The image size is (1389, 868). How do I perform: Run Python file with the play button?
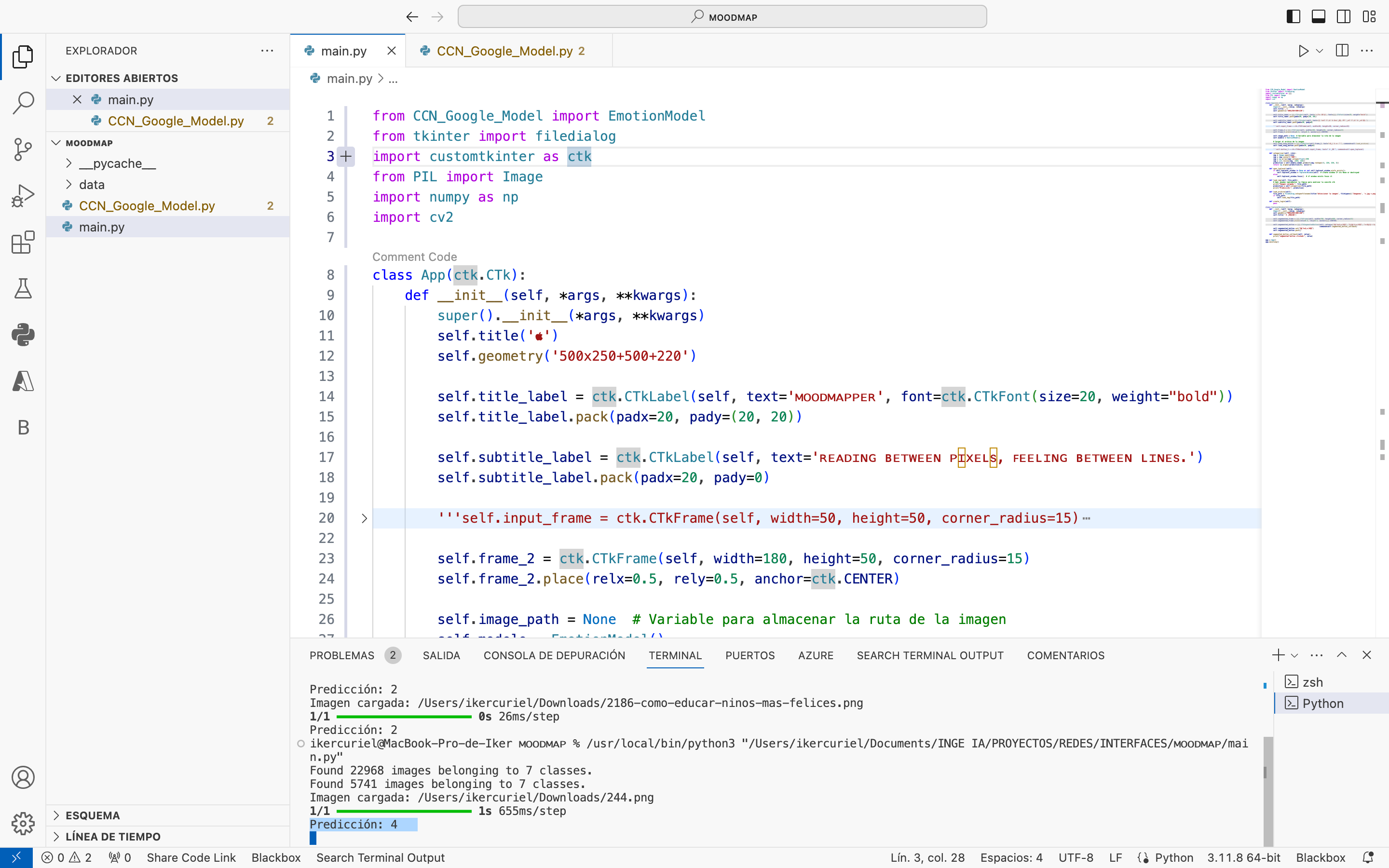click(1304, 51)
